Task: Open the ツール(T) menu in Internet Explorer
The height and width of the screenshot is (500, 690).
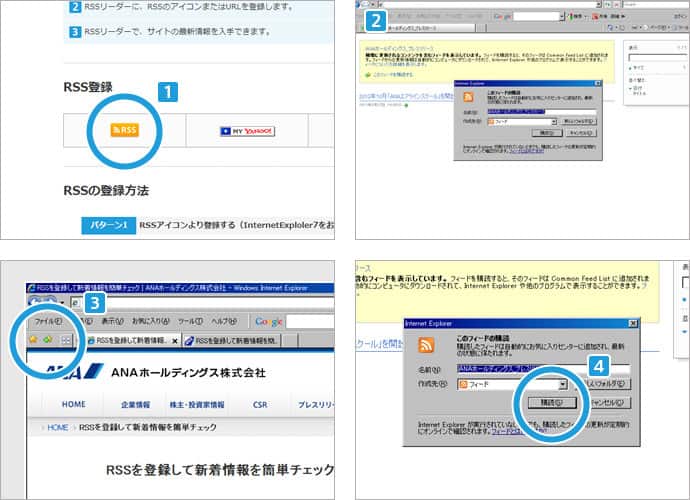Action: point(189,321)
